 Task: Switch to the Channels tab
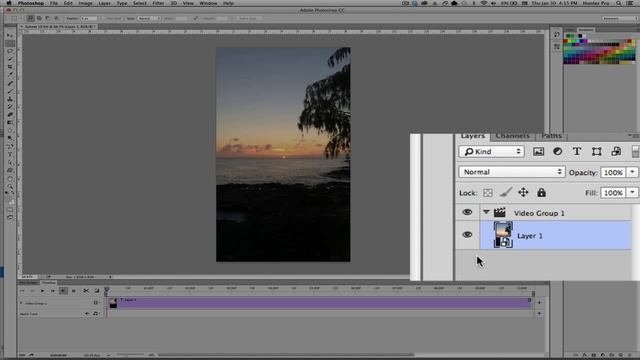tap(512, 136)
